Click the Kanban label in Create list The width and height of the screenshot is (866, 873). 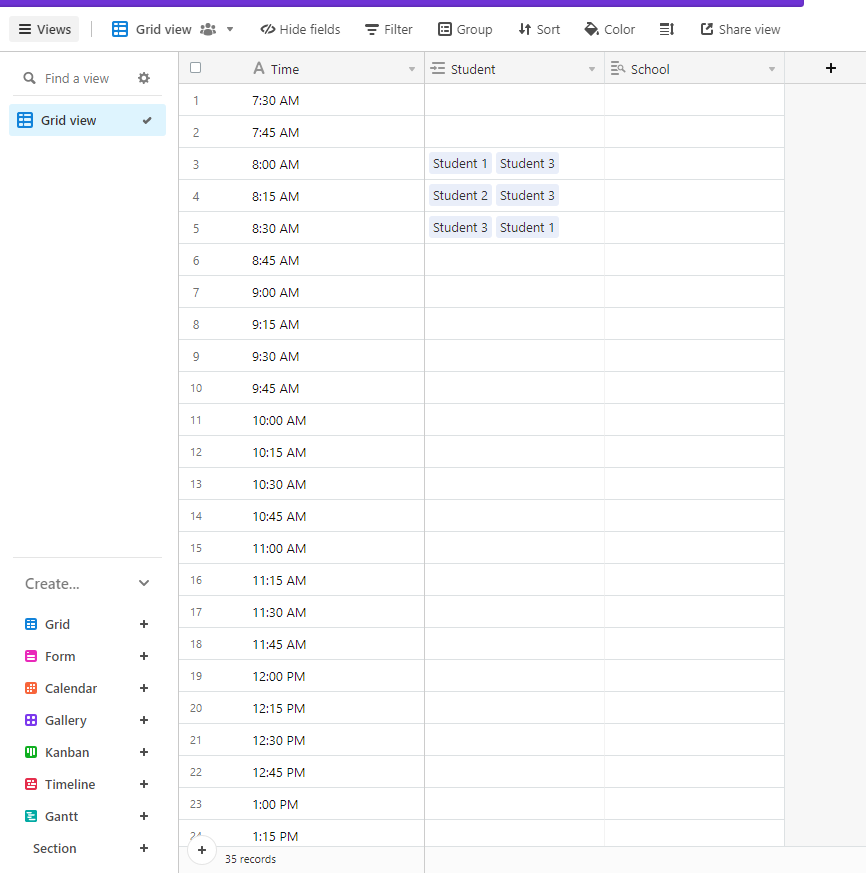coord(67,753)
